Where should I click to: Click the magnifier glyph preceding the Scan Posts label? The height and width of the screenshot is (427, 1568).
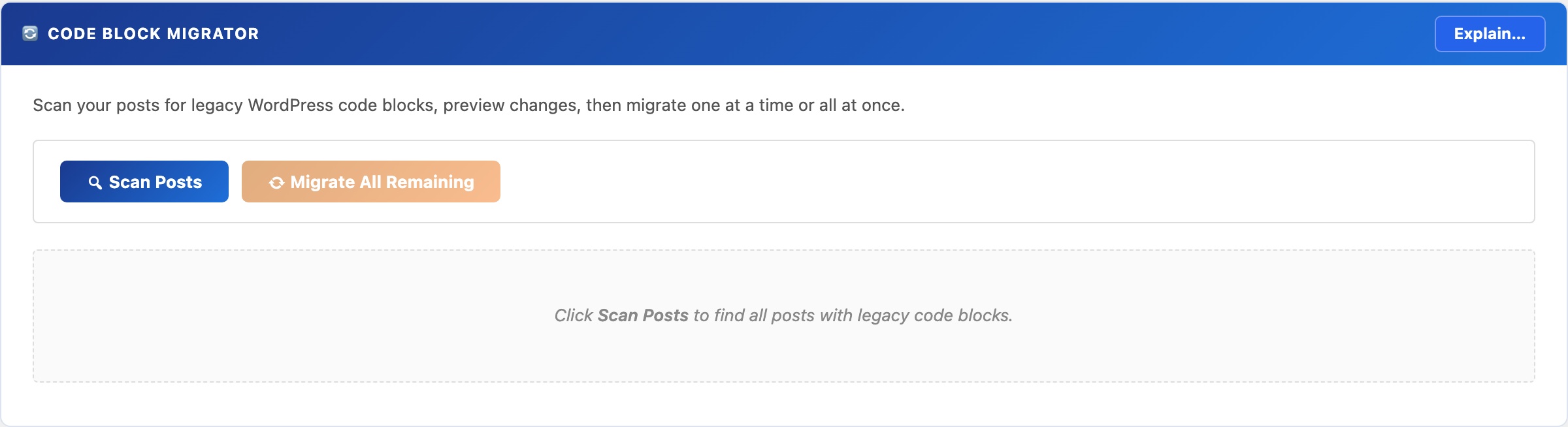[x=95, y=182]
